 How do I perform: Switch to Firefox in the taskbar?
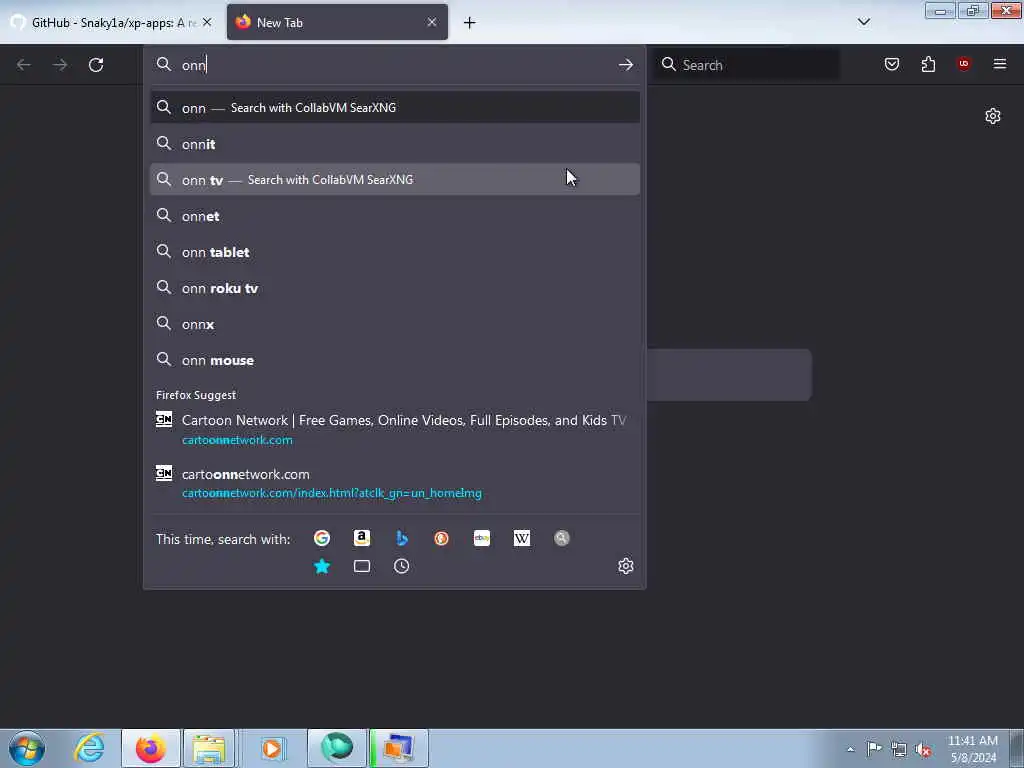point(151,748)
